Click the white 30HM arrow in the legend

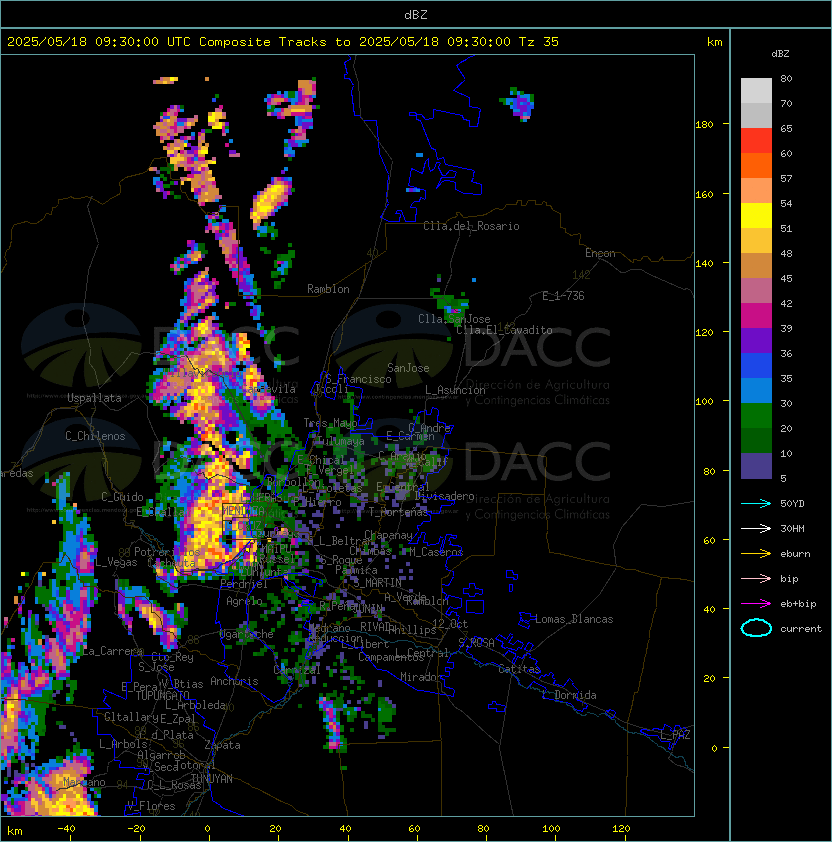coord(756,528)
